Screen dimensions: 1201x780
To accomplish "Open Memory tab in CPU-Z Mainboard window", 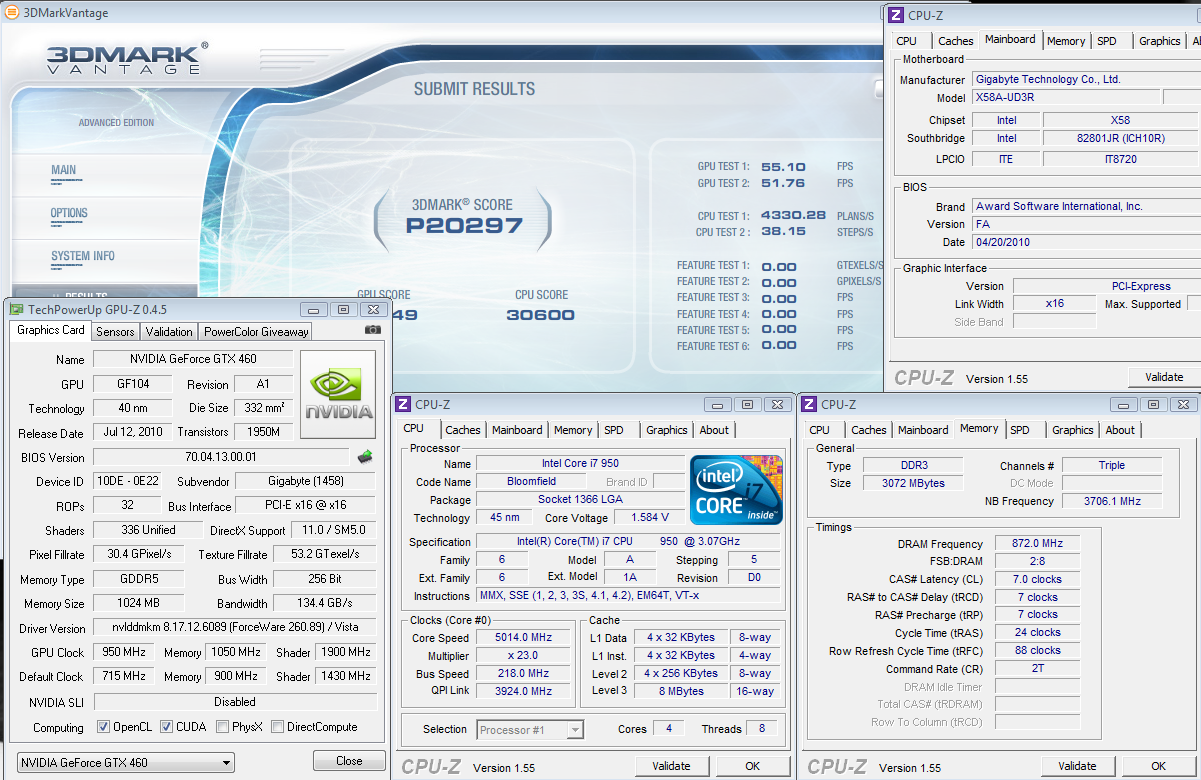I will [1066, 41].
